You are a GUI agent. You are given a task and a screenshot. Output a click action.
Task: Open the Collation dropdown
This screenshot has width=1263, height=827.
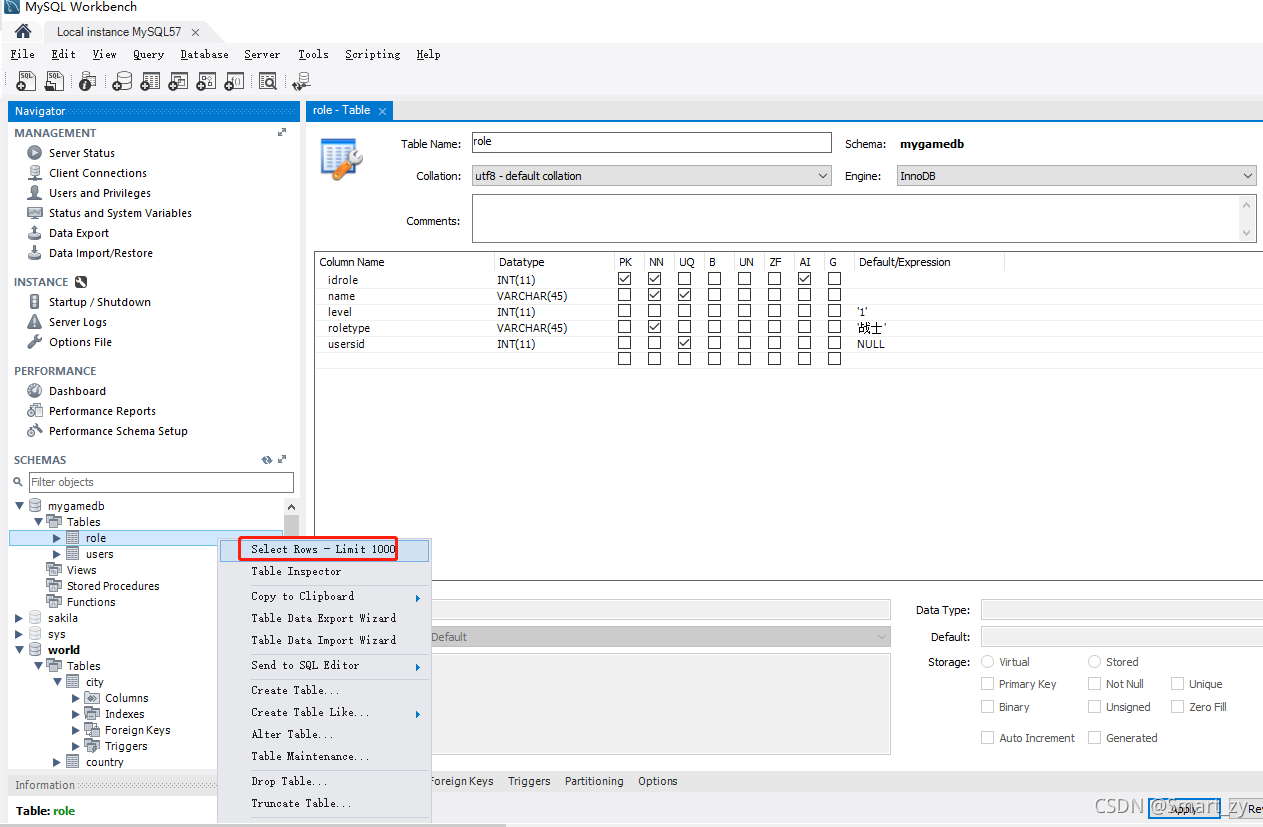pyautogui.click(x=651, y=176)
